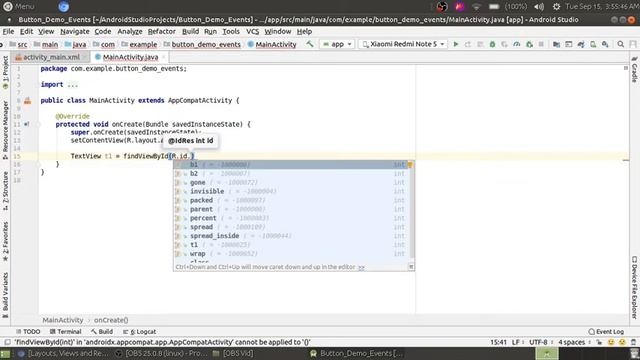Click the Wi-Fi network icon in top panel
640x360 pixels.
tap(476, 7)
